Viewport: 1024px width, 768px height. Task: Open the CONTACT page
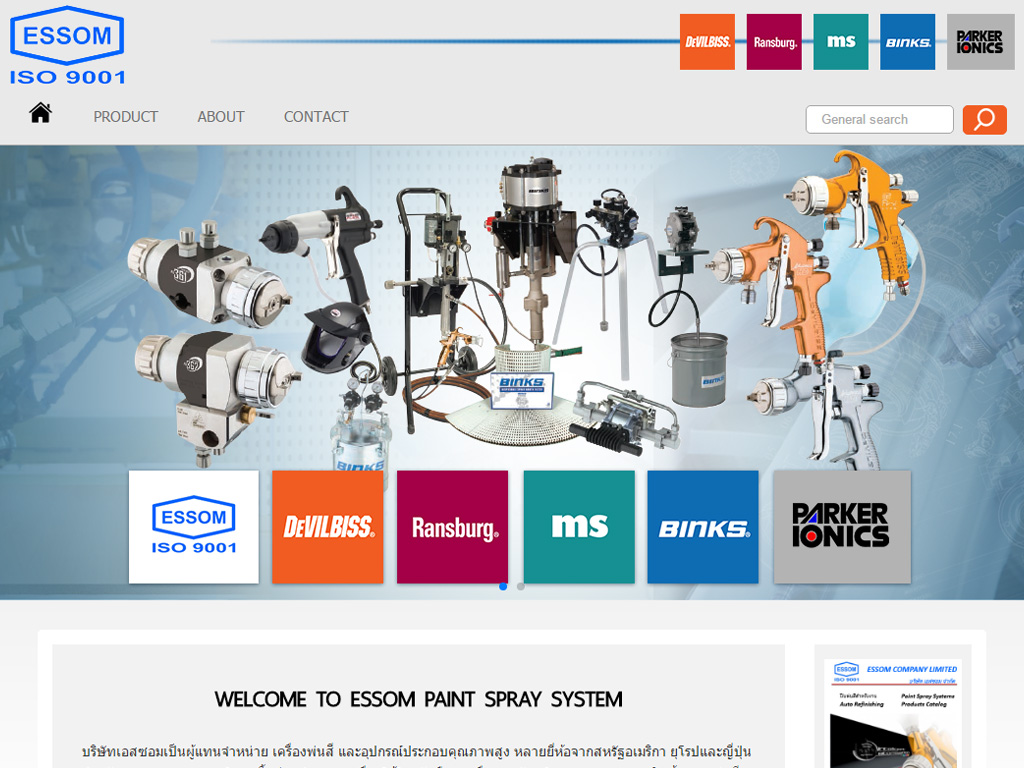pos(316,117)
